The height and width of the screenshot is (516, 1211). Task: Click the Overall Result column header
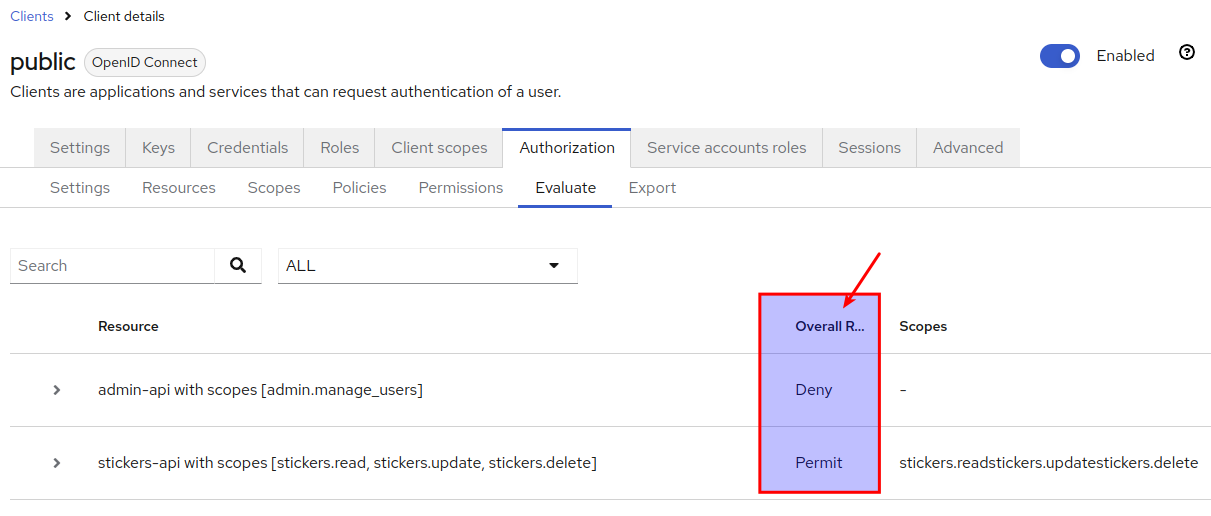click(x=828, y=326)
